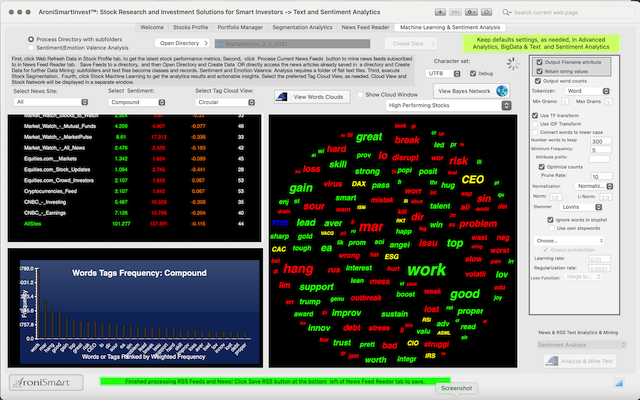Click the icon beside View Words Clouds
This screenshot has height=400, width=640.
point(282,97)
